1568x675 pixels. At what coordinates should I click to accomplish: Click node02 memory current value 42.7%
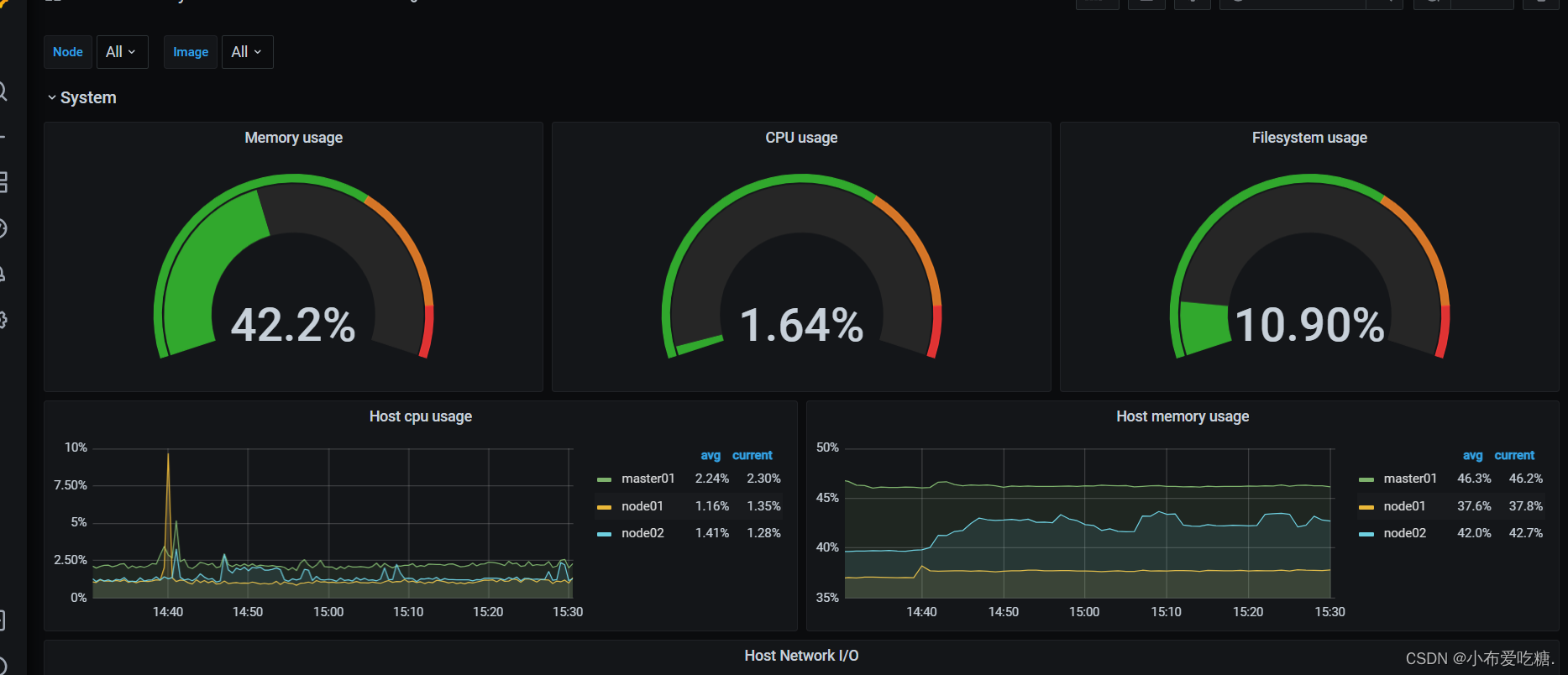pos(1526,533)
